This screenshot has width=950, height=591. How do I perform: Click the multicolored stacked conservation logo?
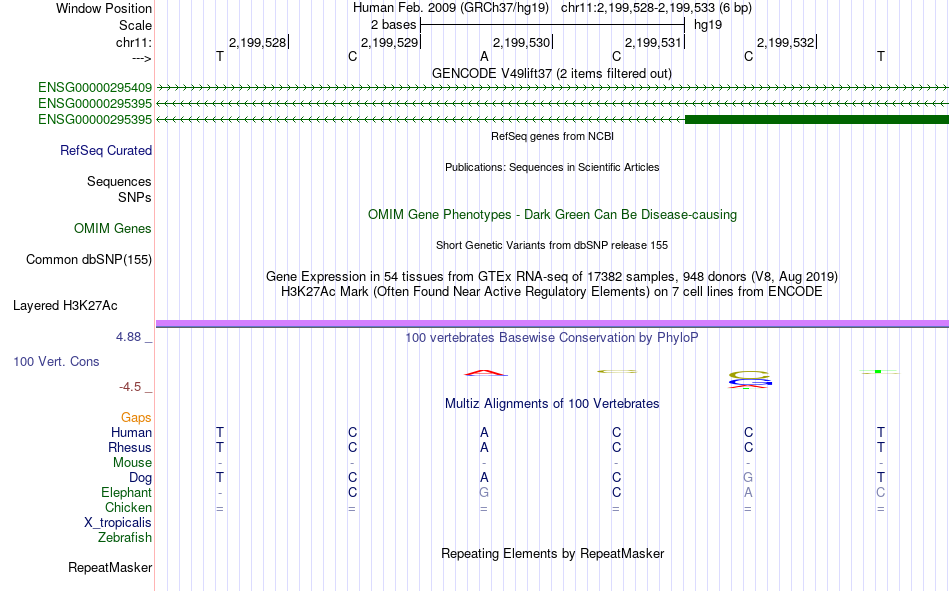click(749, 380)
